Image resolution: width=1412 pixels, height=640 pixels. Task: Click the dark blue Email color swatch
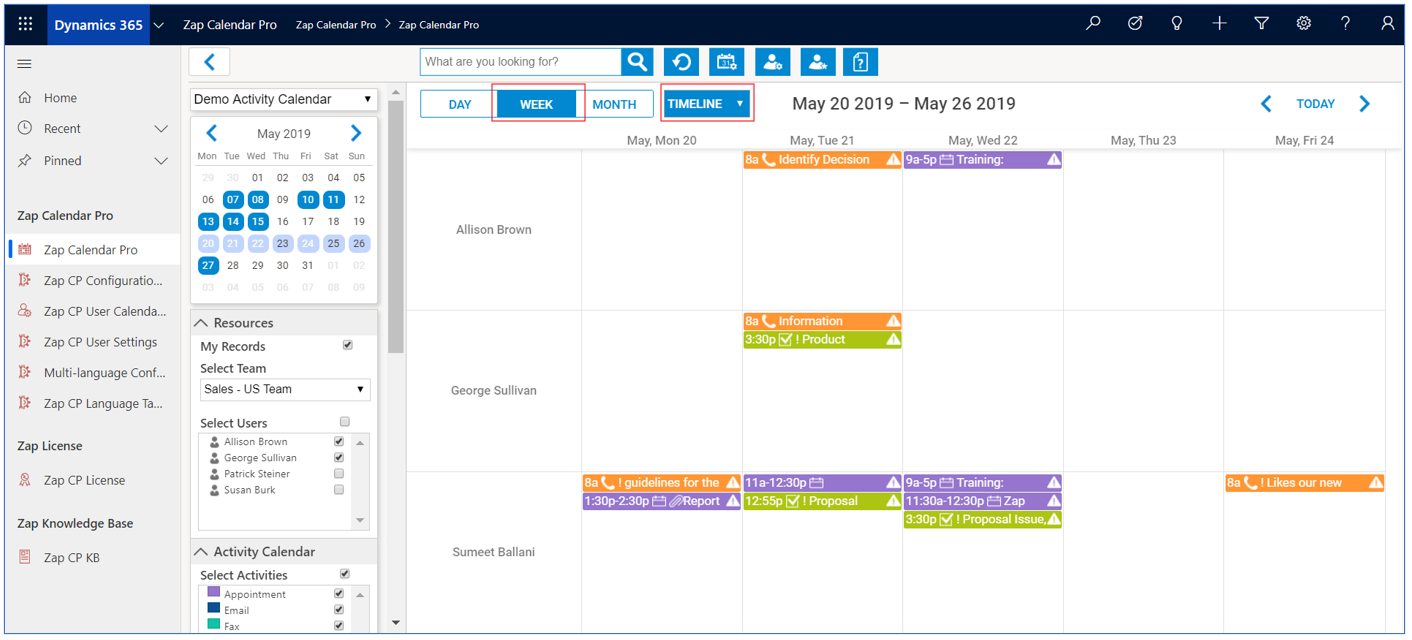pos(214,609)
